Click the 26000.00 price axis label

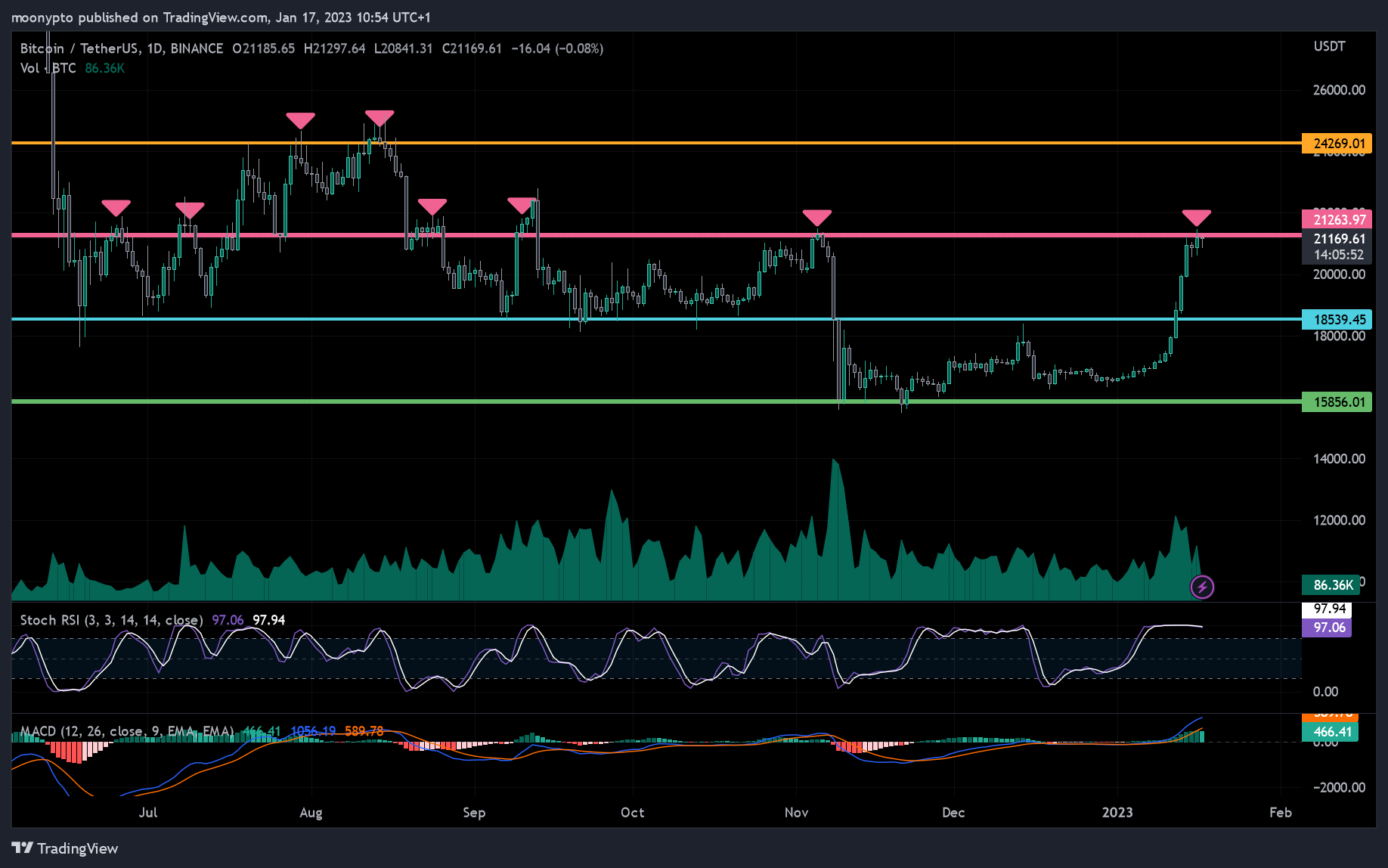coord(1339,90)
